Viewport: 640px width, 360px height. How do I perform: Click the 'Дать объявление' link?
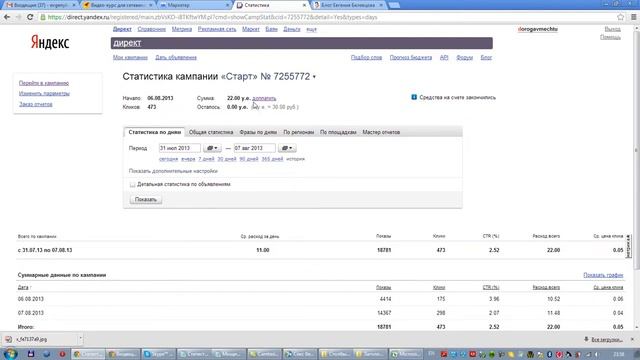(x=176, y=58)
